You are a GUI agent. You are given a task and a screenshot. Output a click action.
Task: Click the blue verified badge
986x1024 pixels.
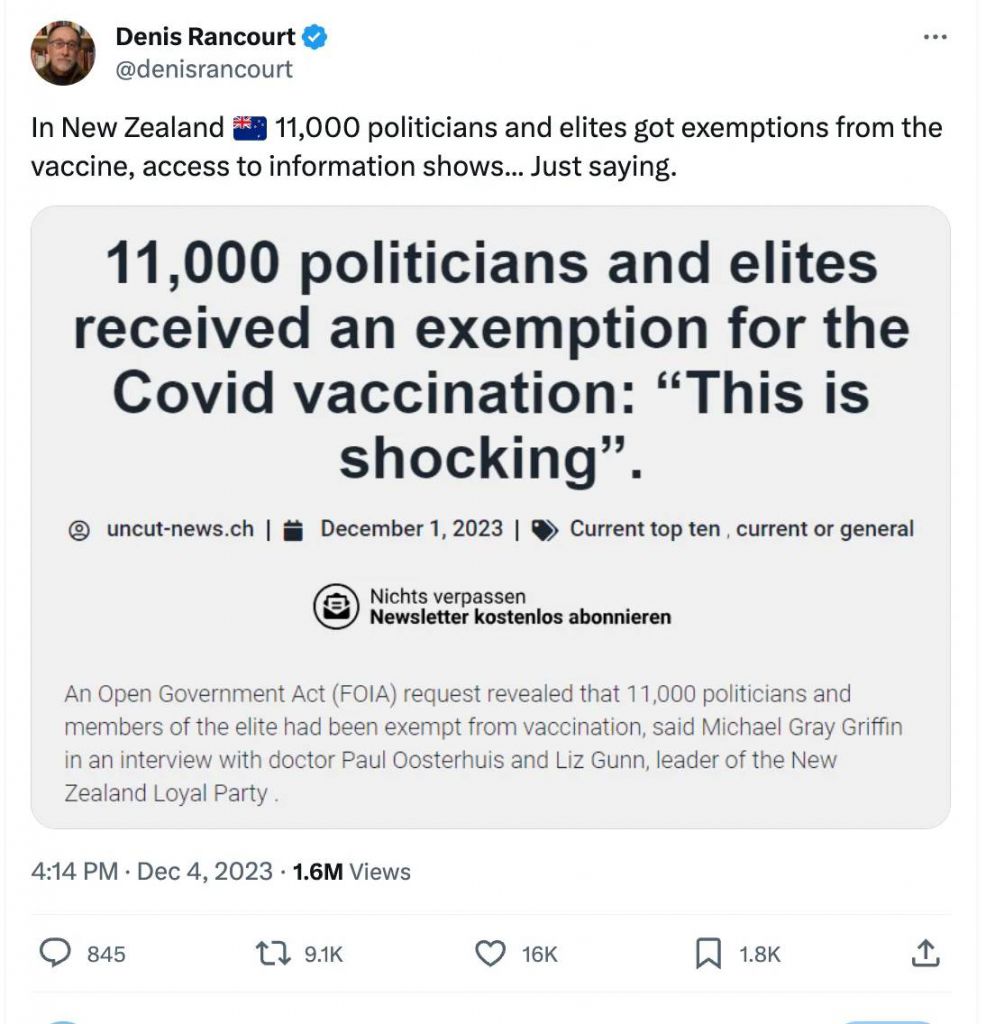[x=316, y=38]
